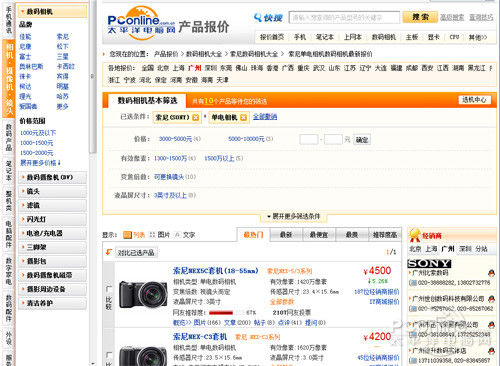This screenshot has height=366, width=500.
Task: Expand the 闪光灯 sidebar category
Action: tap(53, 219)
